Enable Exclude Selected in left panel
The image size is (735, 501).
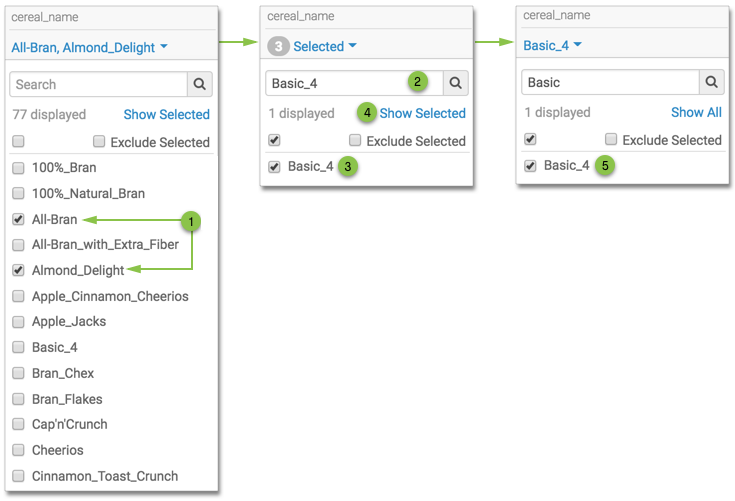pos(100,142)
